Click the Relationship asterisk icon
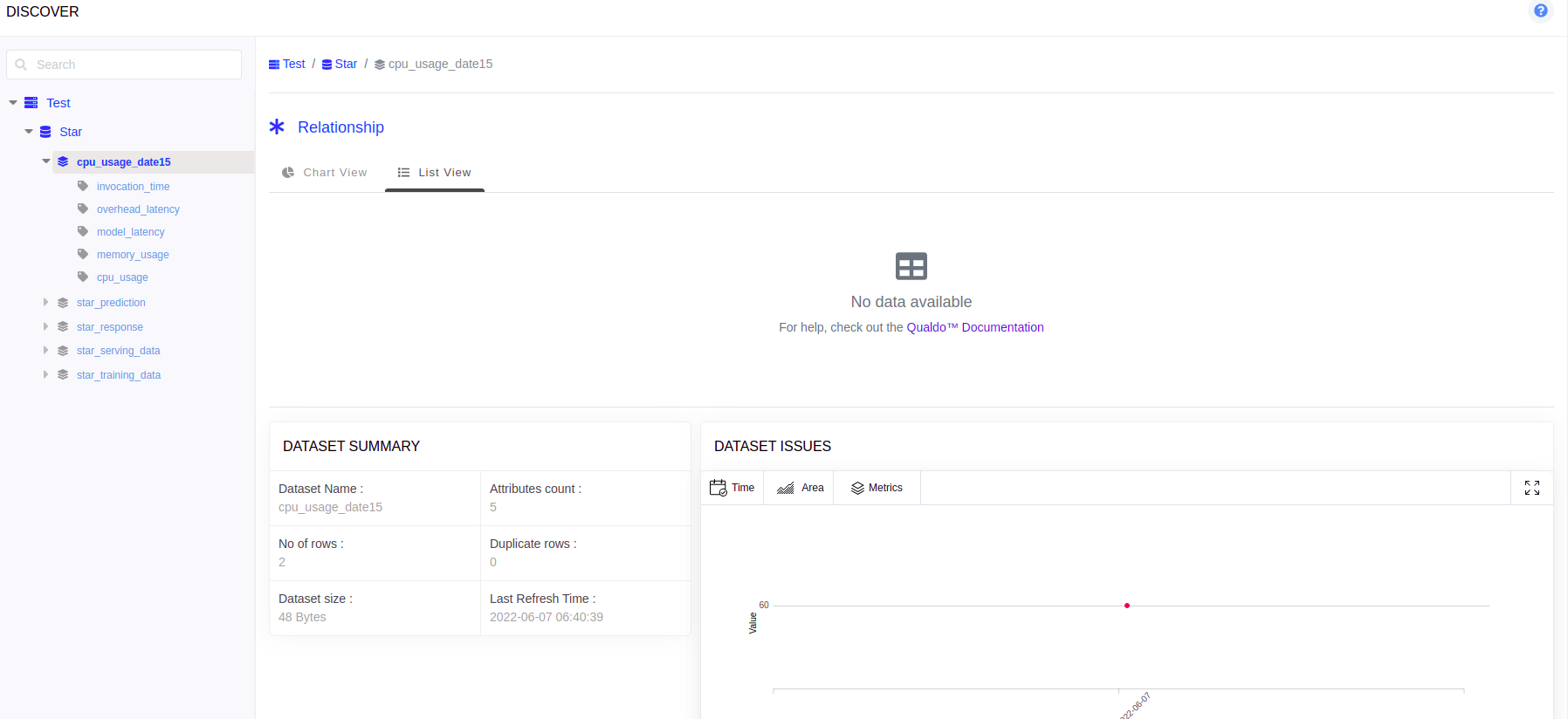1568x719 pixels. (277, 127)
